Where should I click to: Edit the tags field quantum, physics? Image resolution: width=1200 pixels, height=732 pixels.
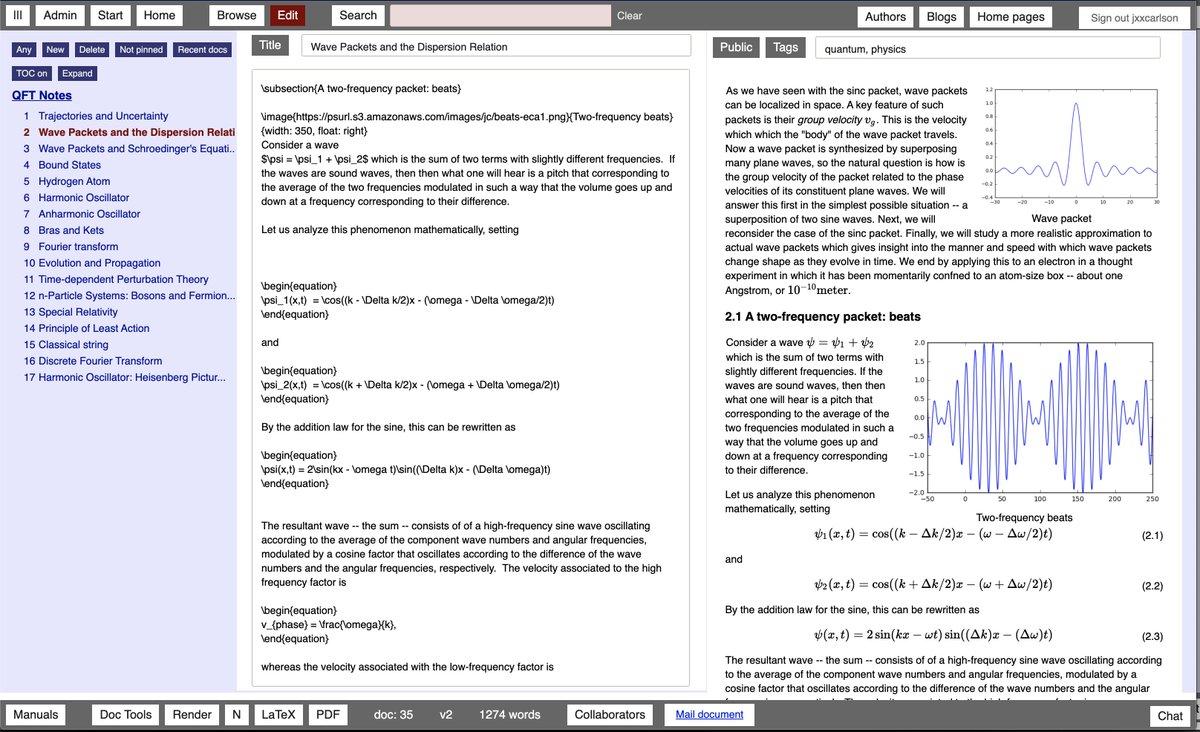(x=987, y=48)
